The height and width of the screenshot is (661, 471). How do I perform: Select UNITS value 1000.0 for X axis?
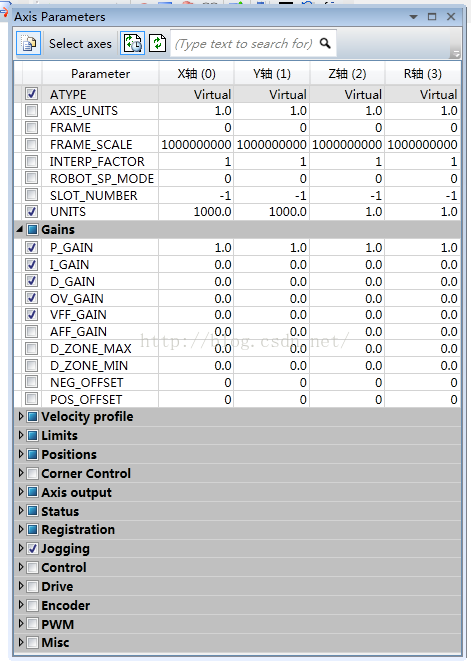click(196, 212)
